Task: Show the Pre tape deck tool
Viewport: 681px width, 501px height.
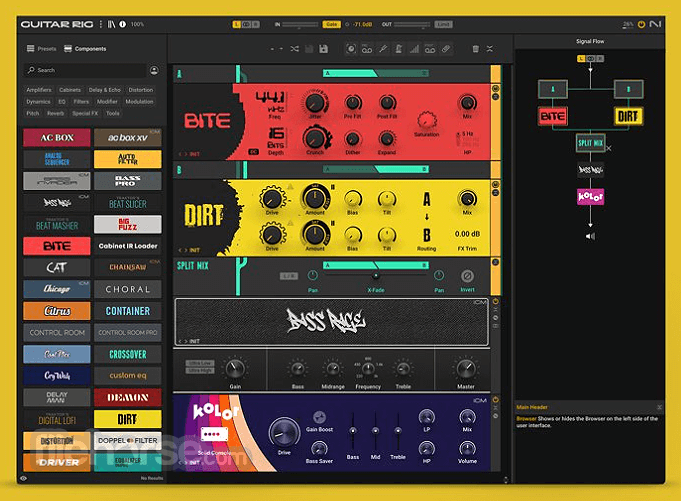Action: 367,49
